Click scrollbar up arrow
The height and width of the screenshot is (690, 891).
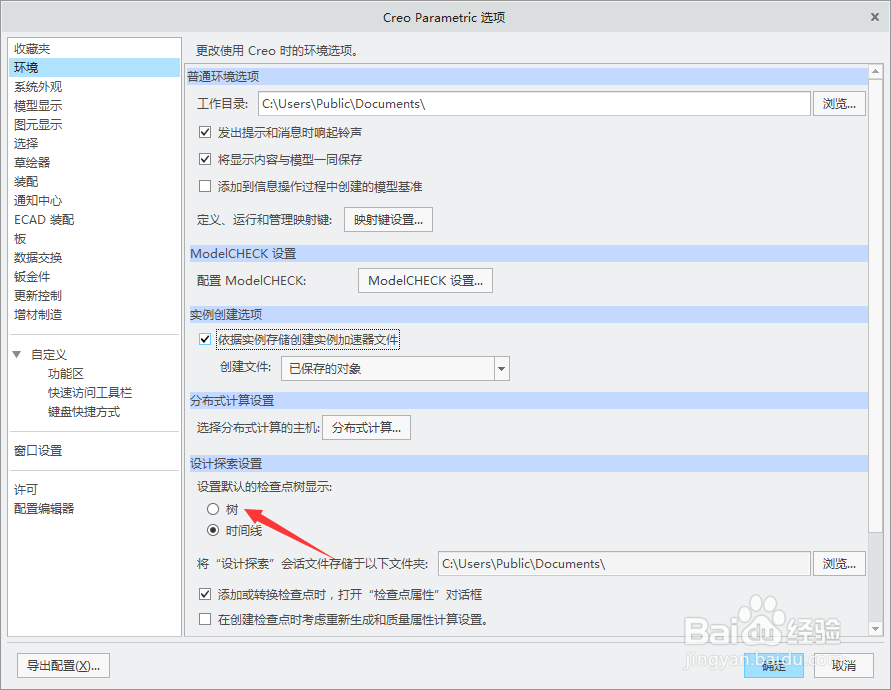(x=876, y=72)
